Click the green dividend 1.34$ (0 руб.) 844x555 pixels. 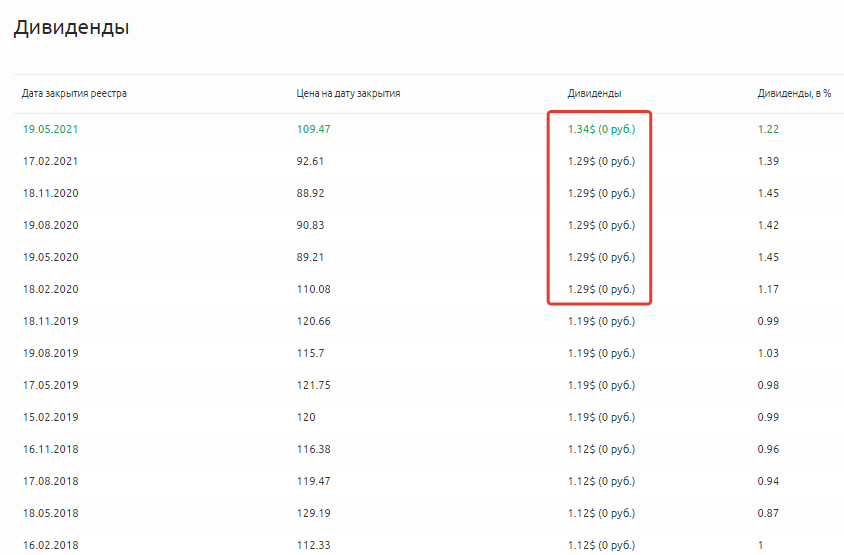[601, 129]
